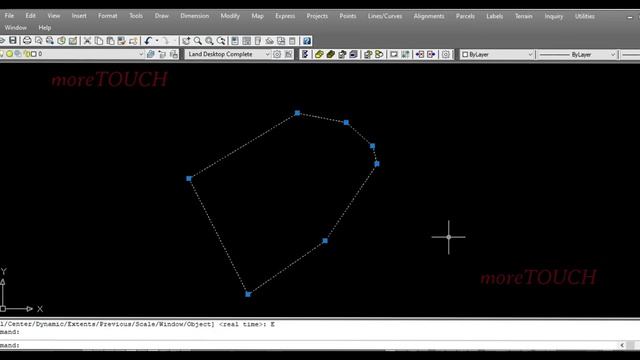Open the Express menu

(285, 16)
